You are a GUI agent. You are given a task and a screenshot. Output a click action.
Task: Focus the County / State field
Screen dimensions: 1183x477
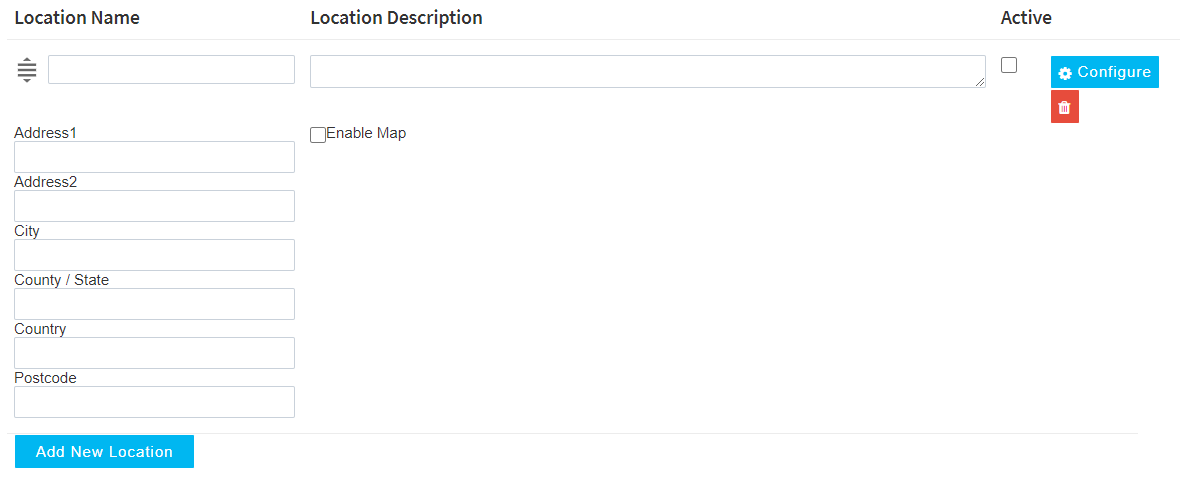pyautogui.click(x=154, y=304)
